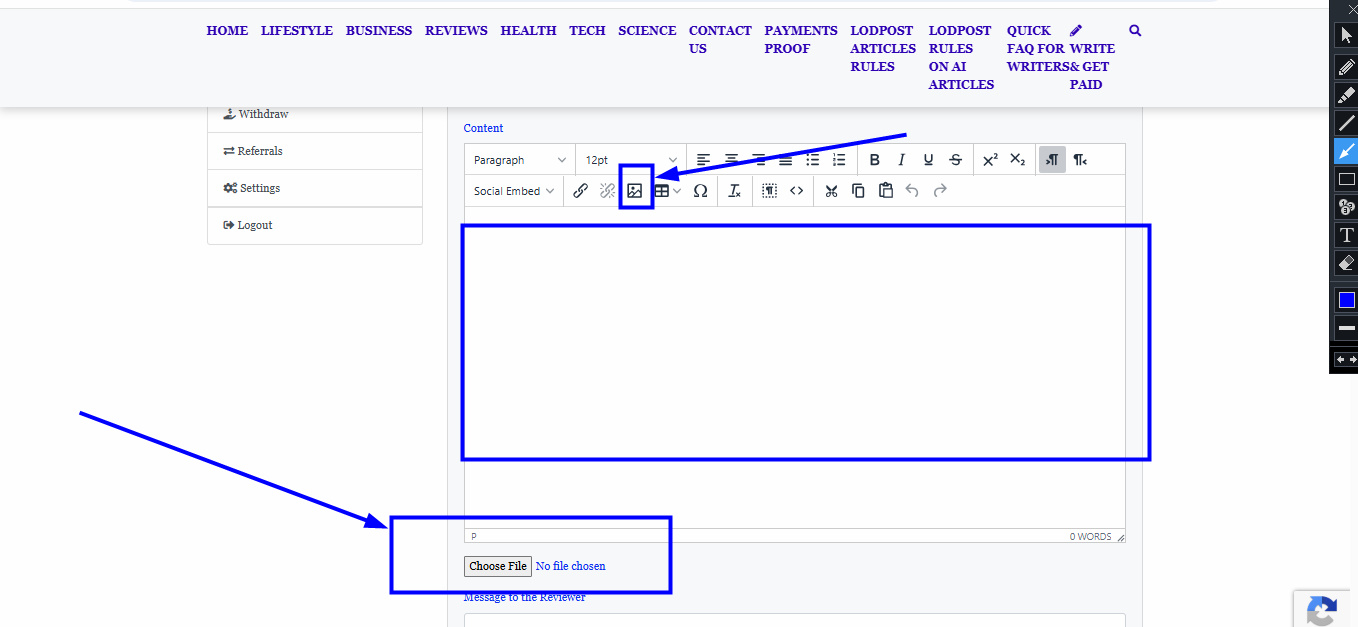Open the 12pt font size dropdown
The image size is (1358, 627).
[631, 160]
